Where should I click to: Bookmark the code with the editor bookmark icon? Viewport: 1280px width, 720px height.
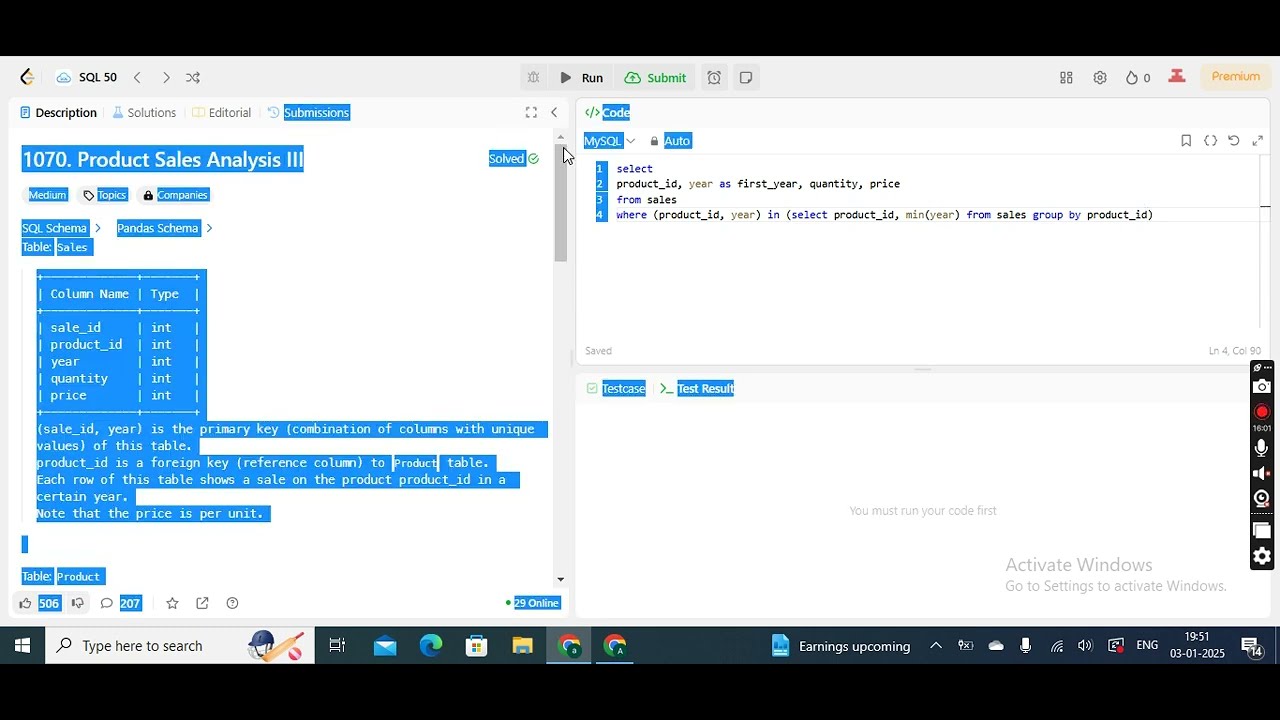(1186, 141)
